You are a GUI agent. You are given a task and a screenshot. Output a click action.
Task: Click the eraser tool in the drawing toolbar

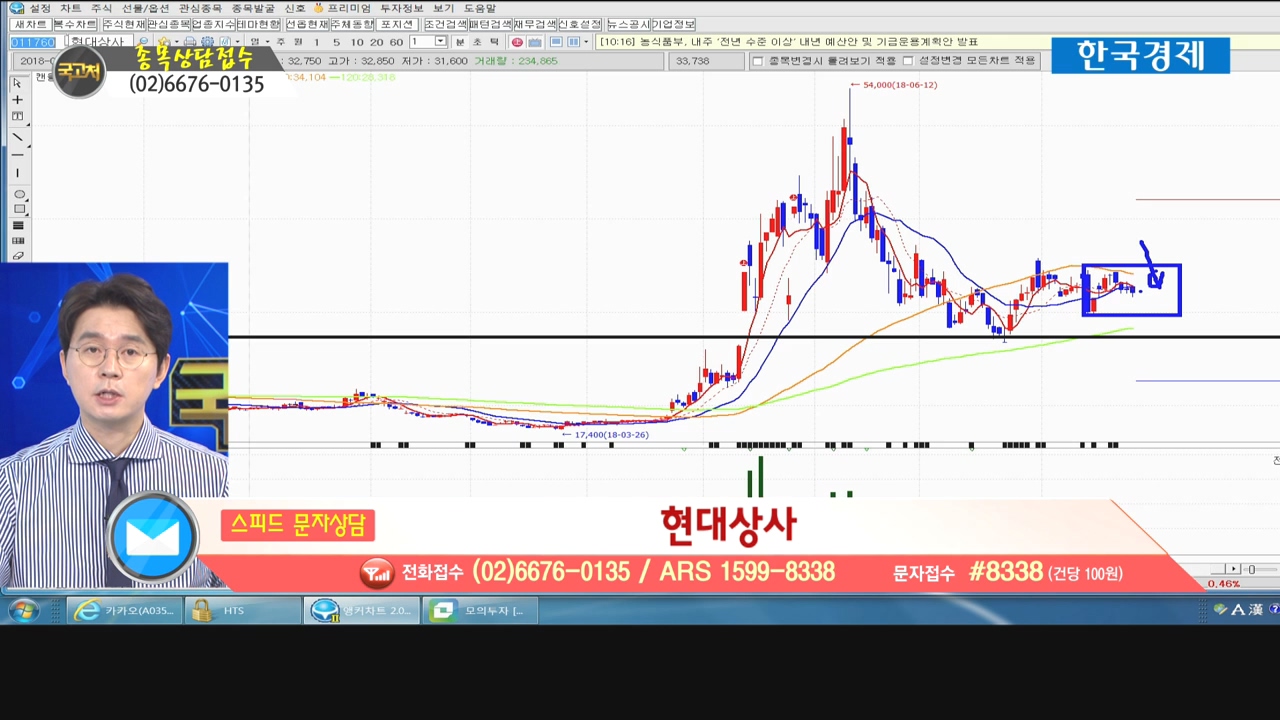click(18, 256)
